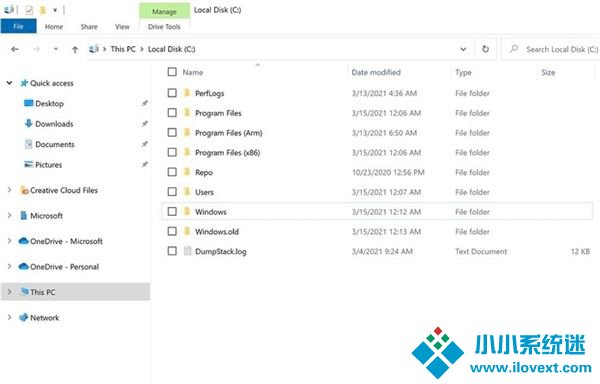
Task: Open the File menu tab
Action: pos(18,26)
